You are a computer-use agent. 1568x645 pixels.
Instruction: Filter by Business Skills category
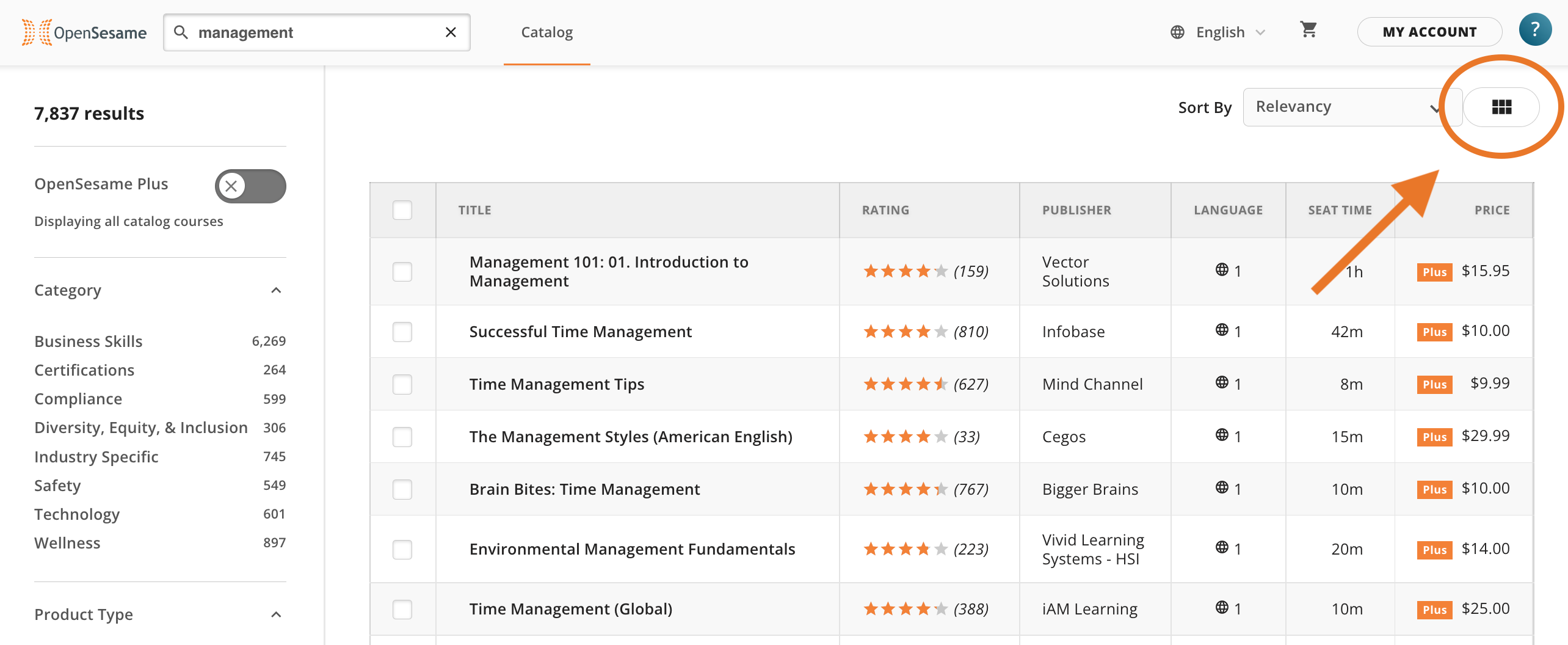coord(89,341)
